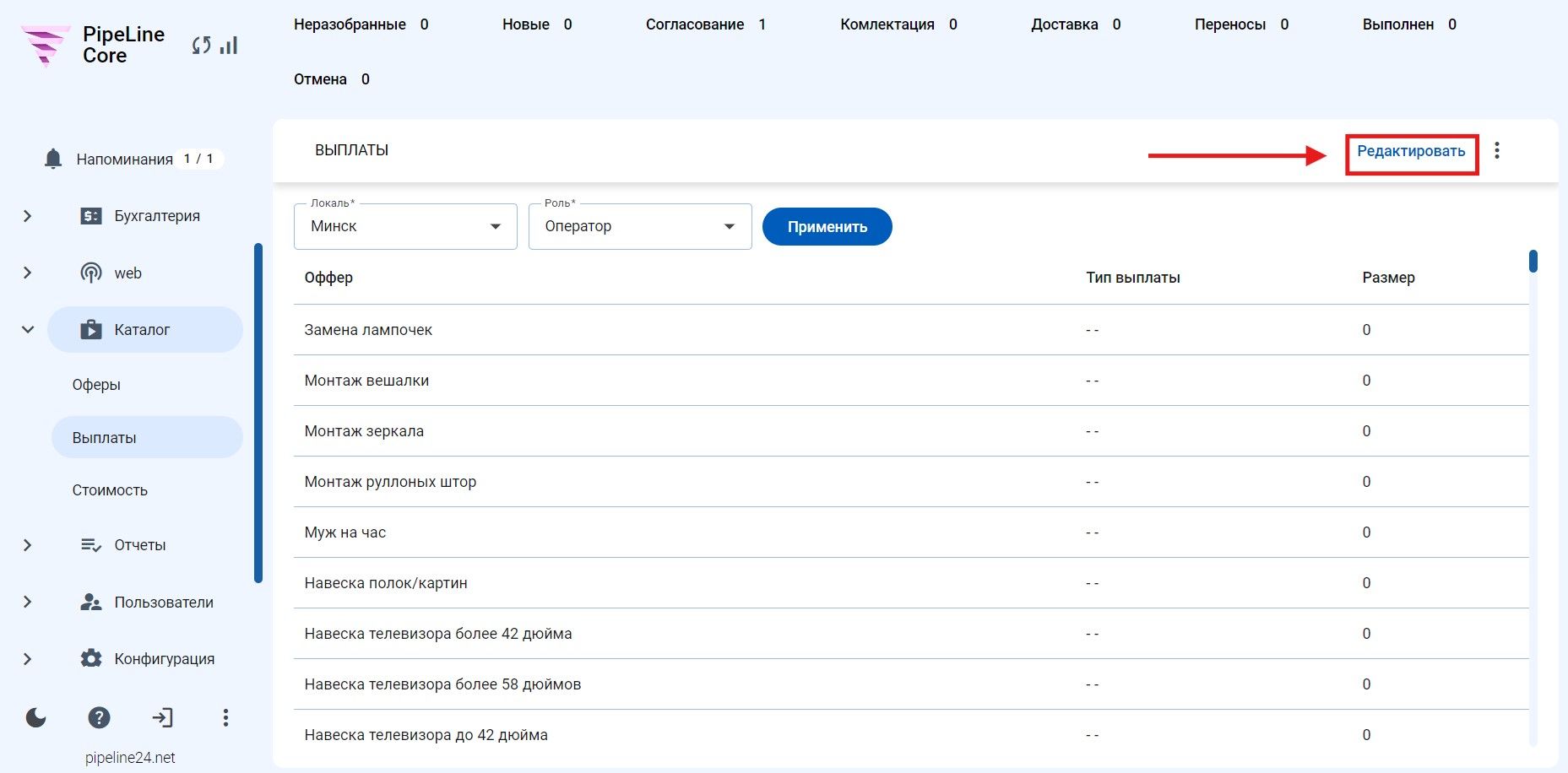Click the reminders bell icon
This screenshot has height=773, width=1568.
pyautogui.click(x=53, y=159)
